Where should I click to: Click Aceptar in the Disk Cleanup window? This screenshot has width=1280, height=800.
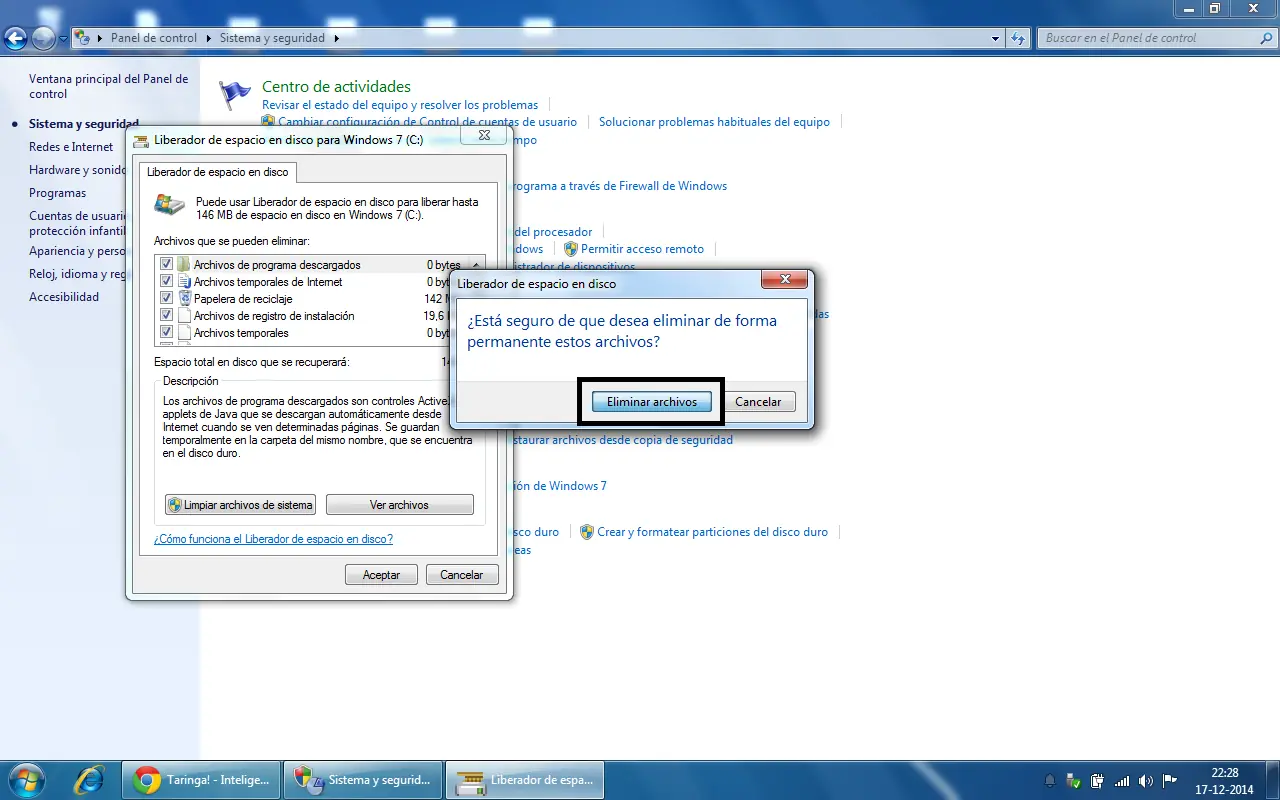click(381, 575)
